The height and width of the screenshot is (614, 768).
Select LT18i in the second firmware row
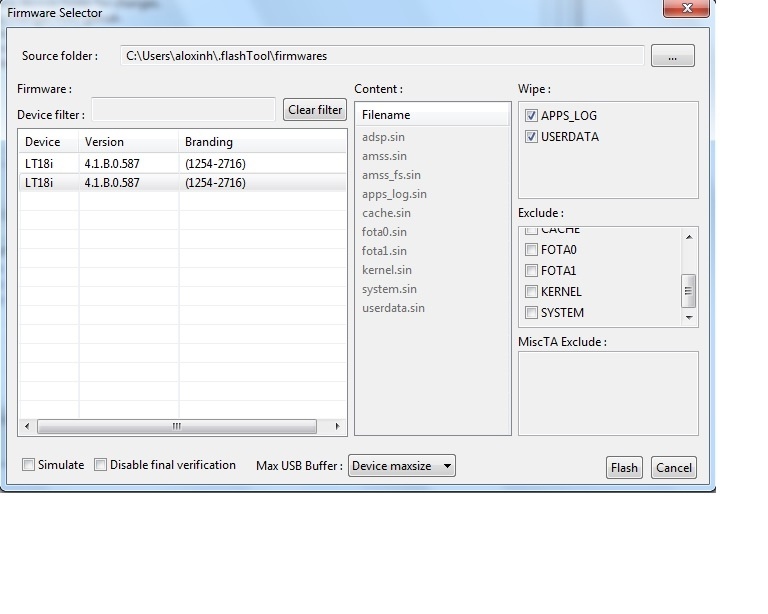tap(39, 183)
